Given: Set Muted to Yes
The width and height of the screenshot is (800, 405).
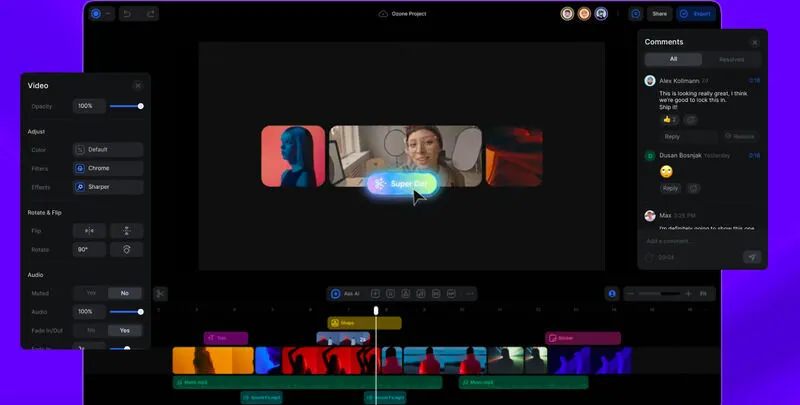Looking at the screenshot, I should tap(91, 293).
